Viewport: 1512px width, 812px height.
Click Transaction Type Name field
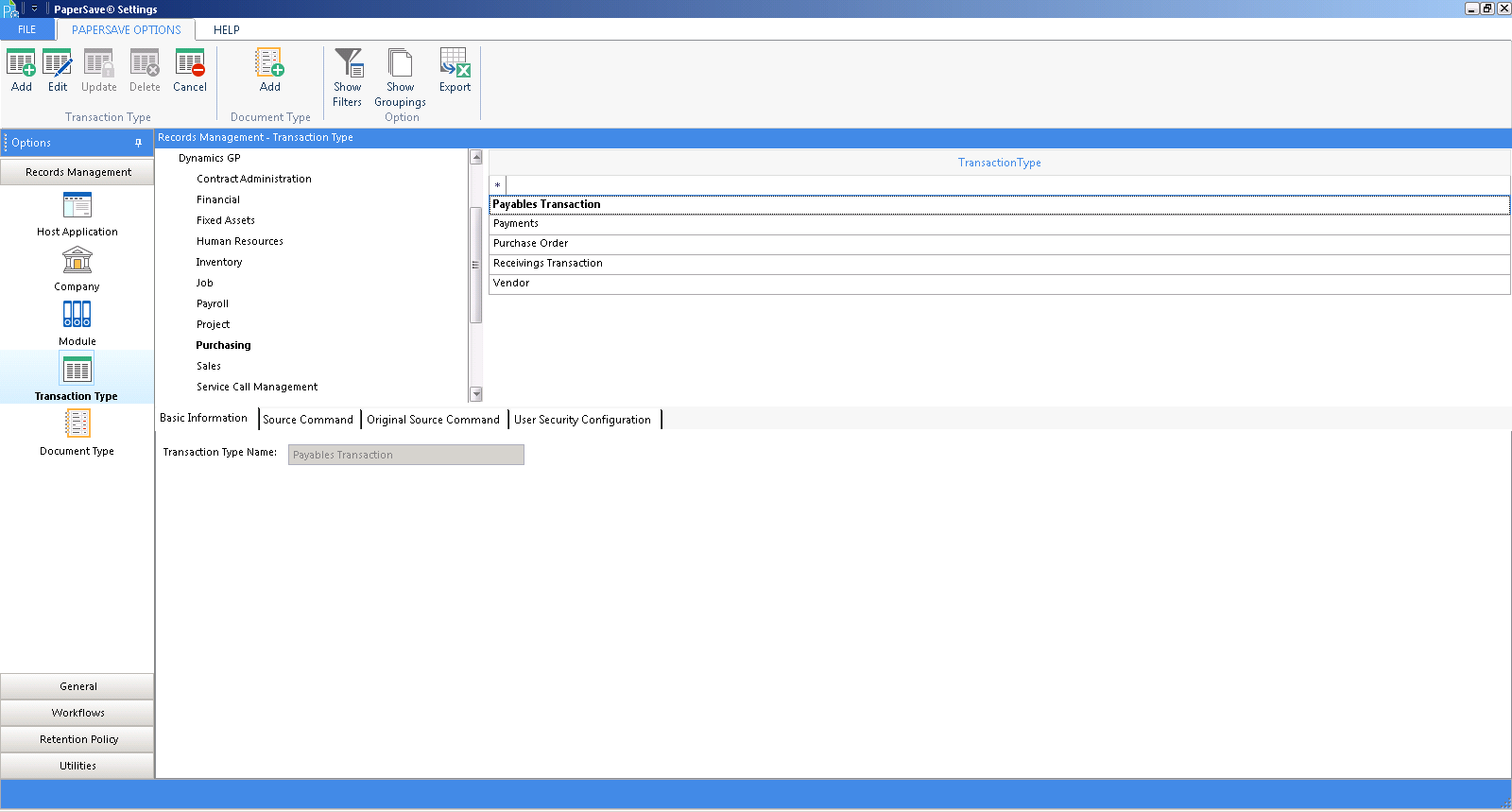click(406, 455)
